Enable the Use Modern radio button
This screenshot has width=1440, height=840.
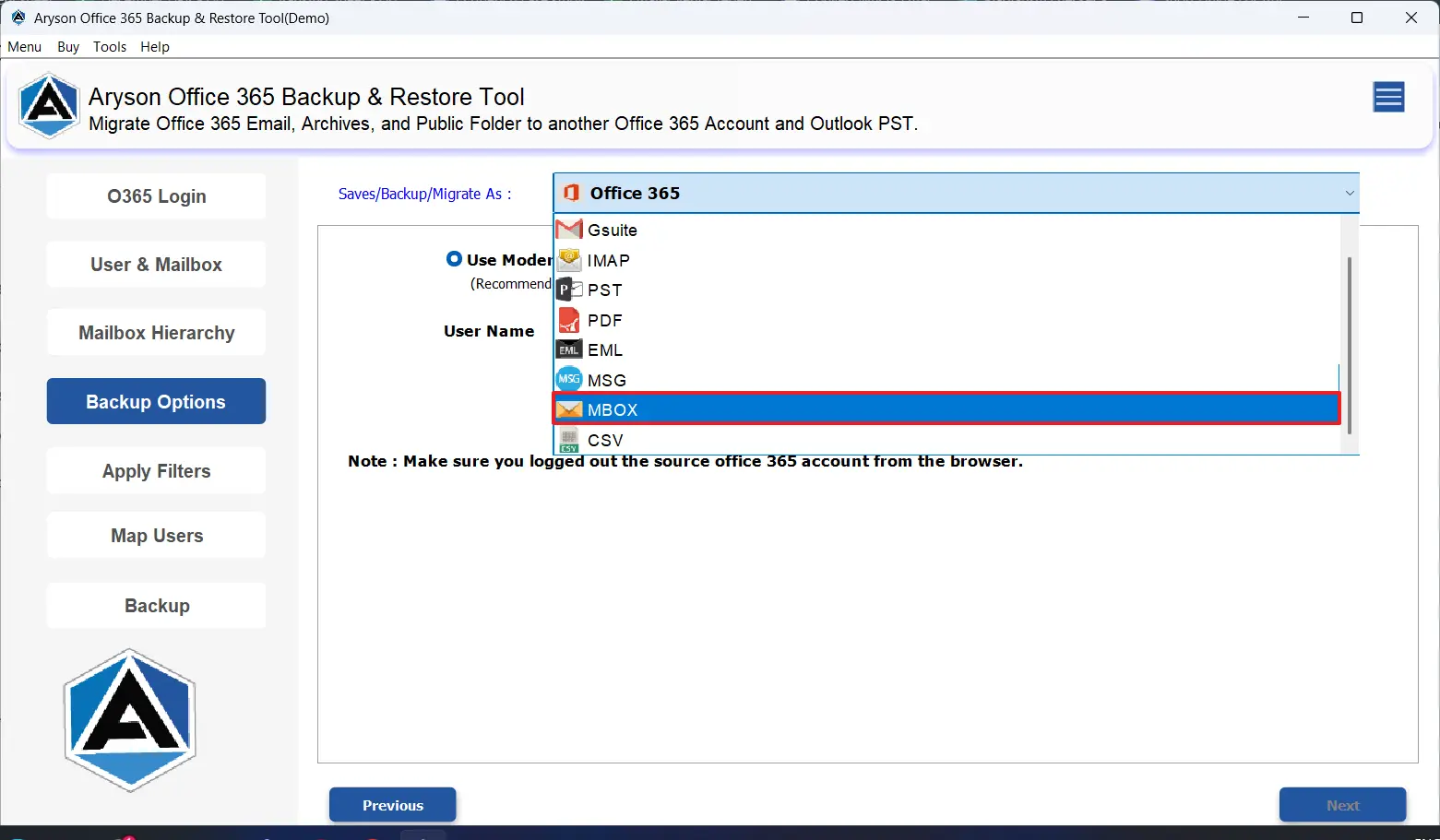click(x=454, y=259)
